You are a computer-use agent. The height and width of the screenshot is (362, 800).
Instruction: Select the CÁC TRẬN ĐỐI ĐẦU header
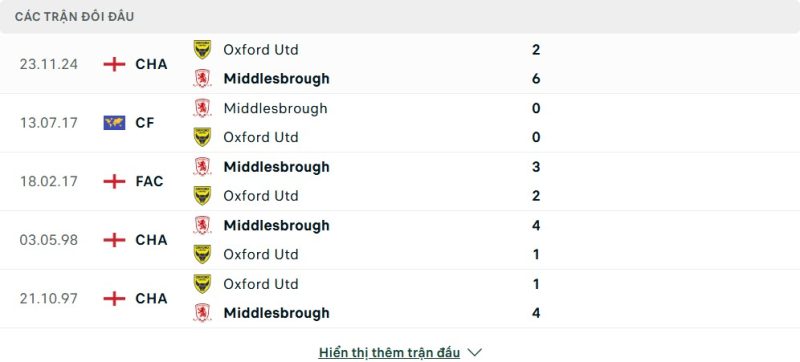click(x=74, y=17)
